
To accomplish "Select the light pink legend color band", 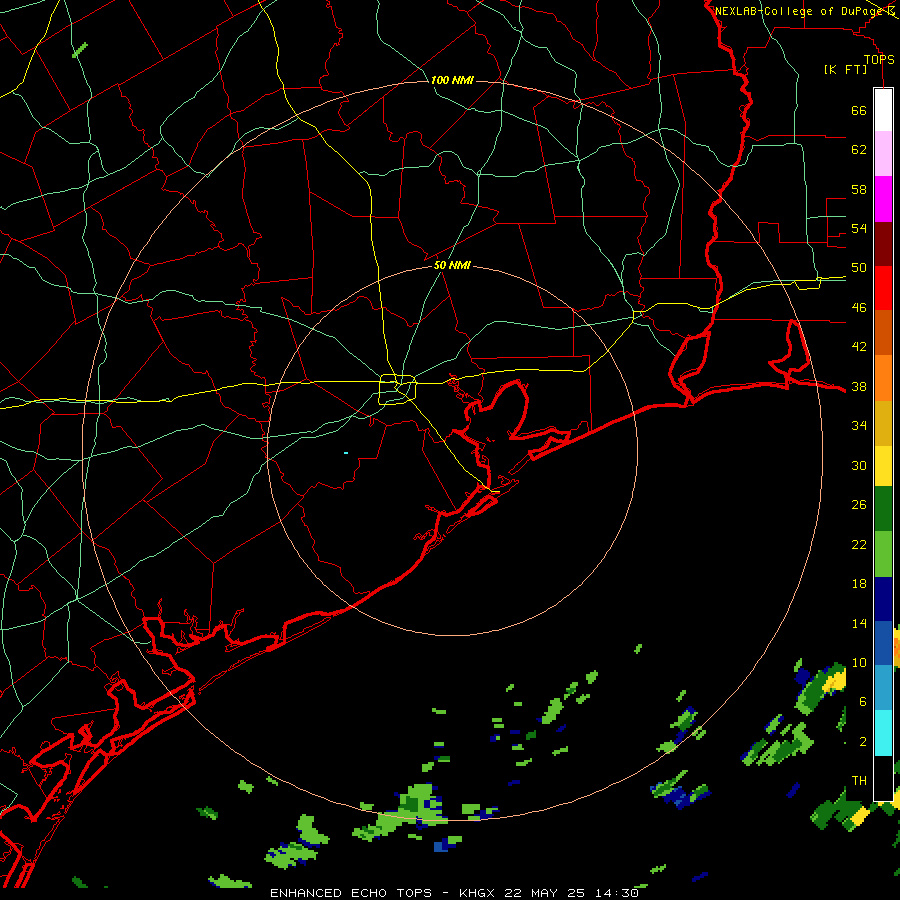I will coord(883,153).
